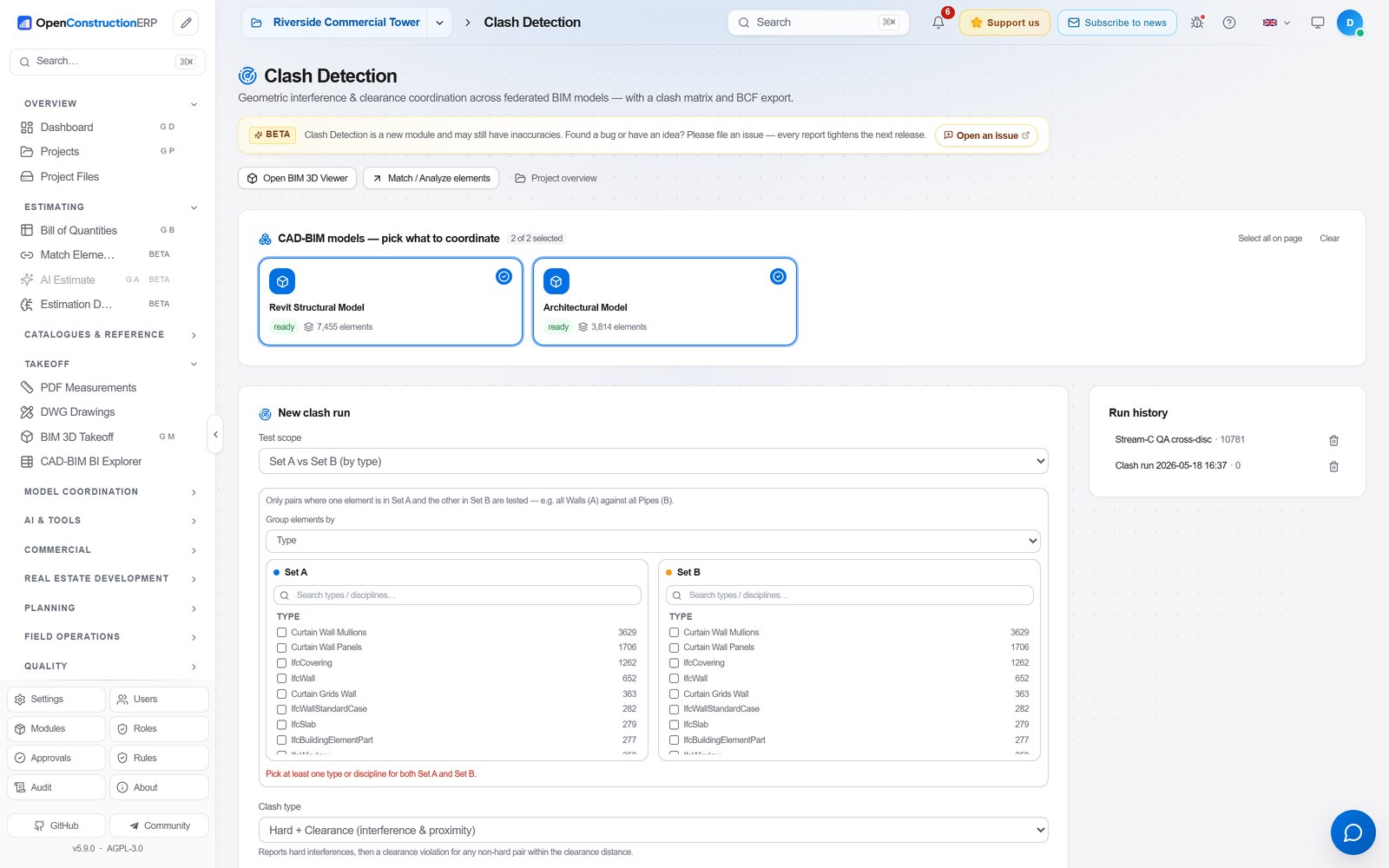Screen dimensions: 1389x868
Task: Delete the Stream-C QA cross-disc run
Action: [1333, 441]
